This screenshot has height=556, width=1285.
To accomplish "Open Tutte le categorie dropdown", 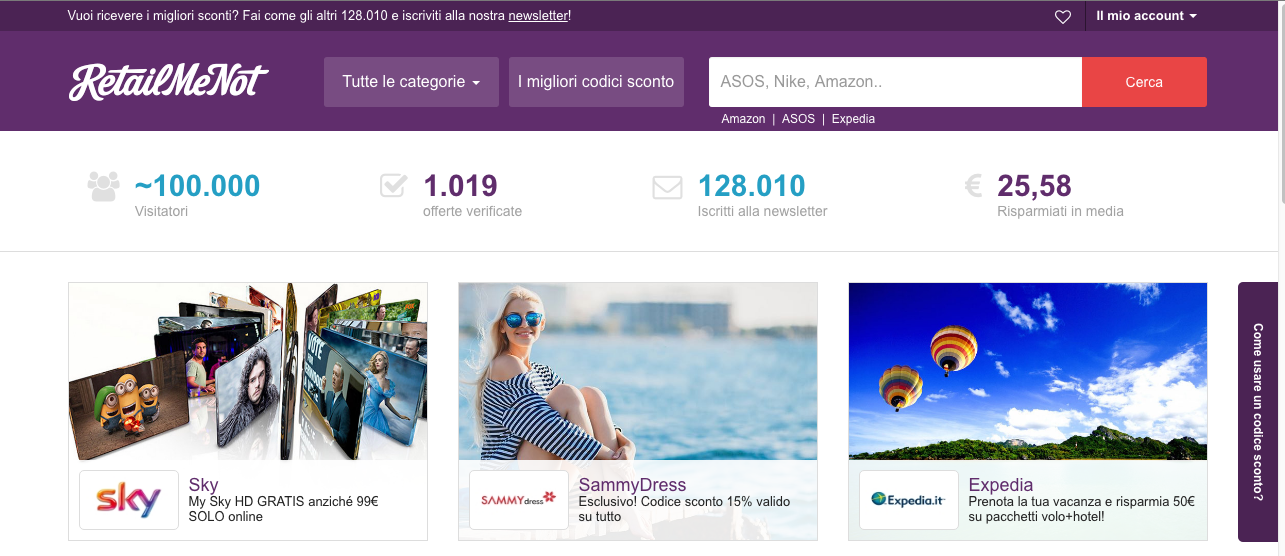I will click(411, 82).
